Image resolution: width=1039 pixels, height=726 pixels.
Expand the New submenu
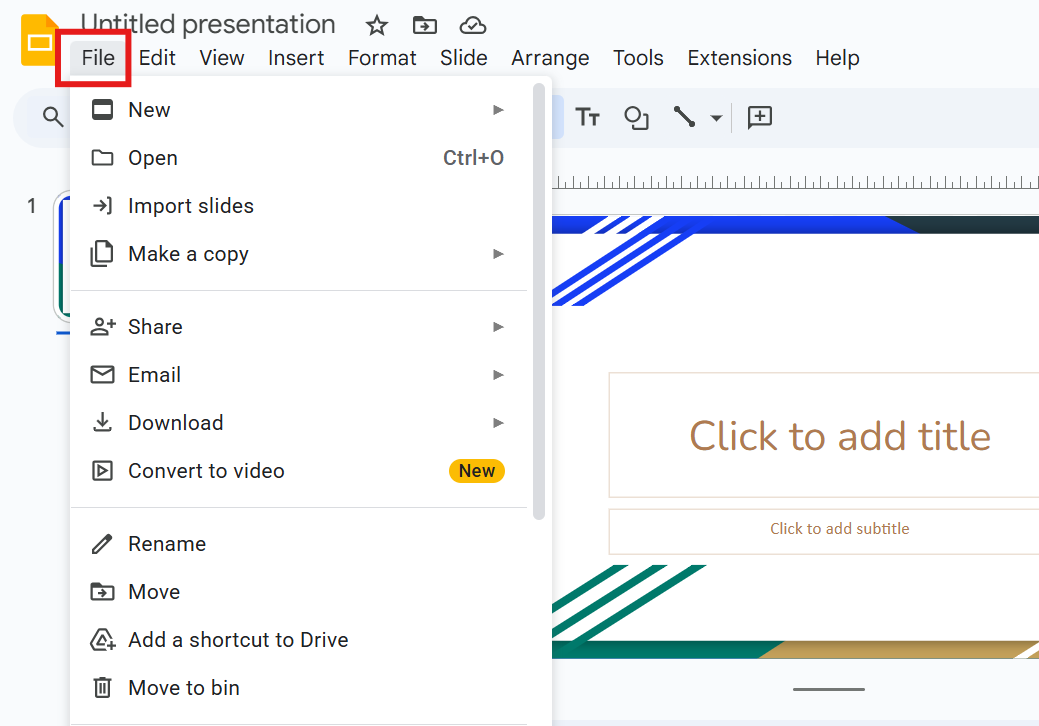click(299, 110)
